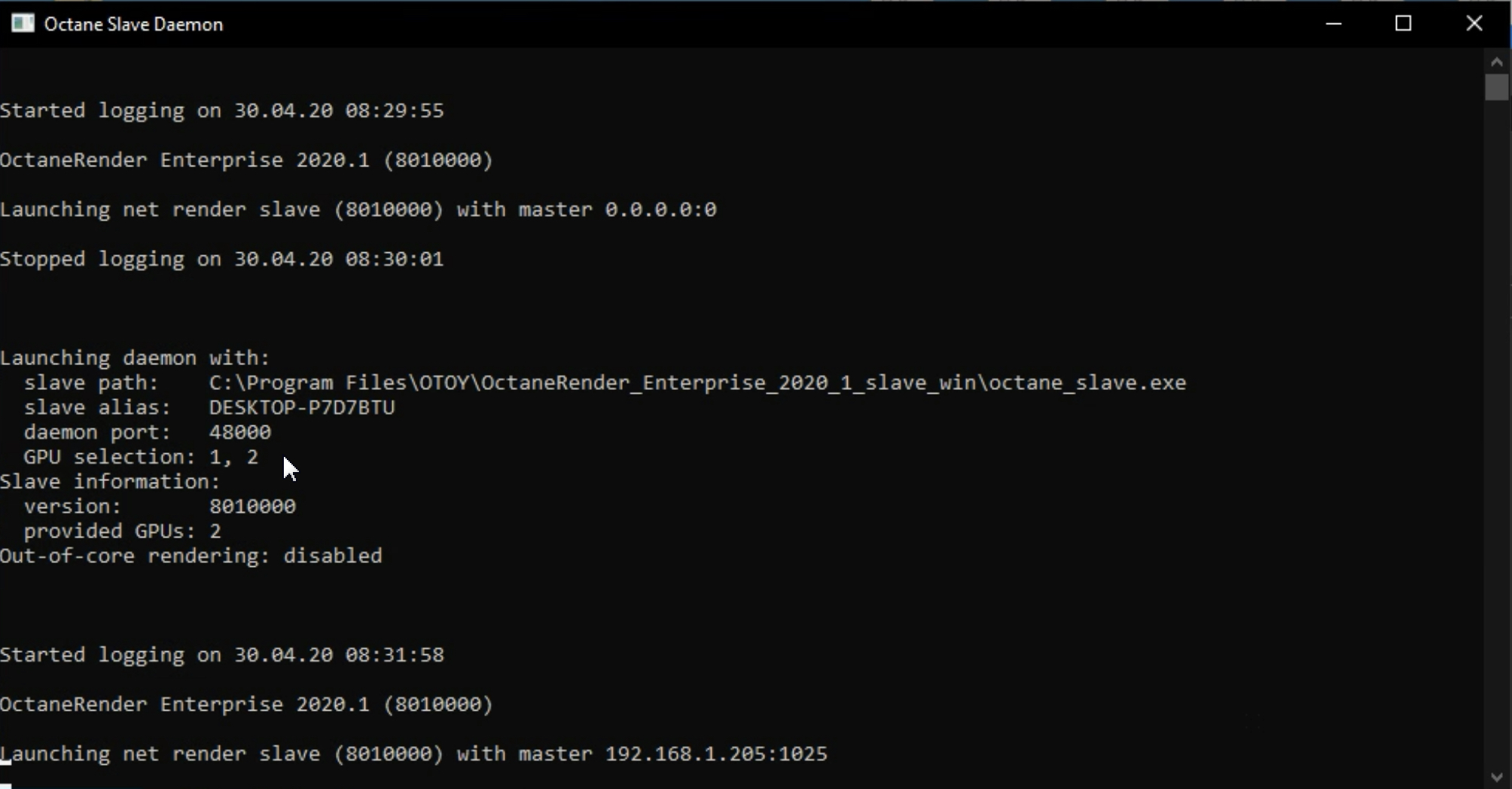Screen dimensions: 1512x789
Task: Click the vertical scrollbar thumb
Action: click(1497, 87)
